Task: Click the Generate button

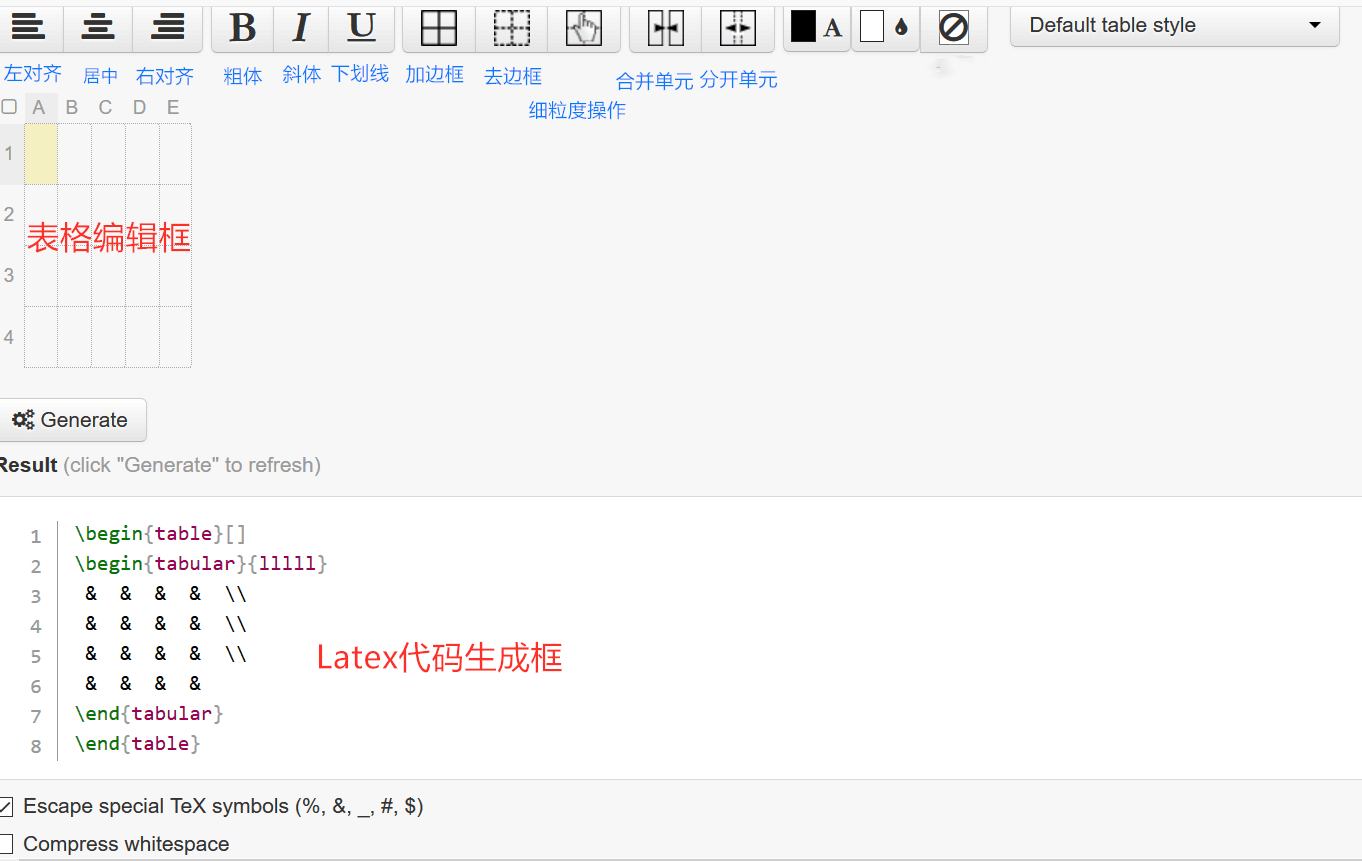Action: 72,419
